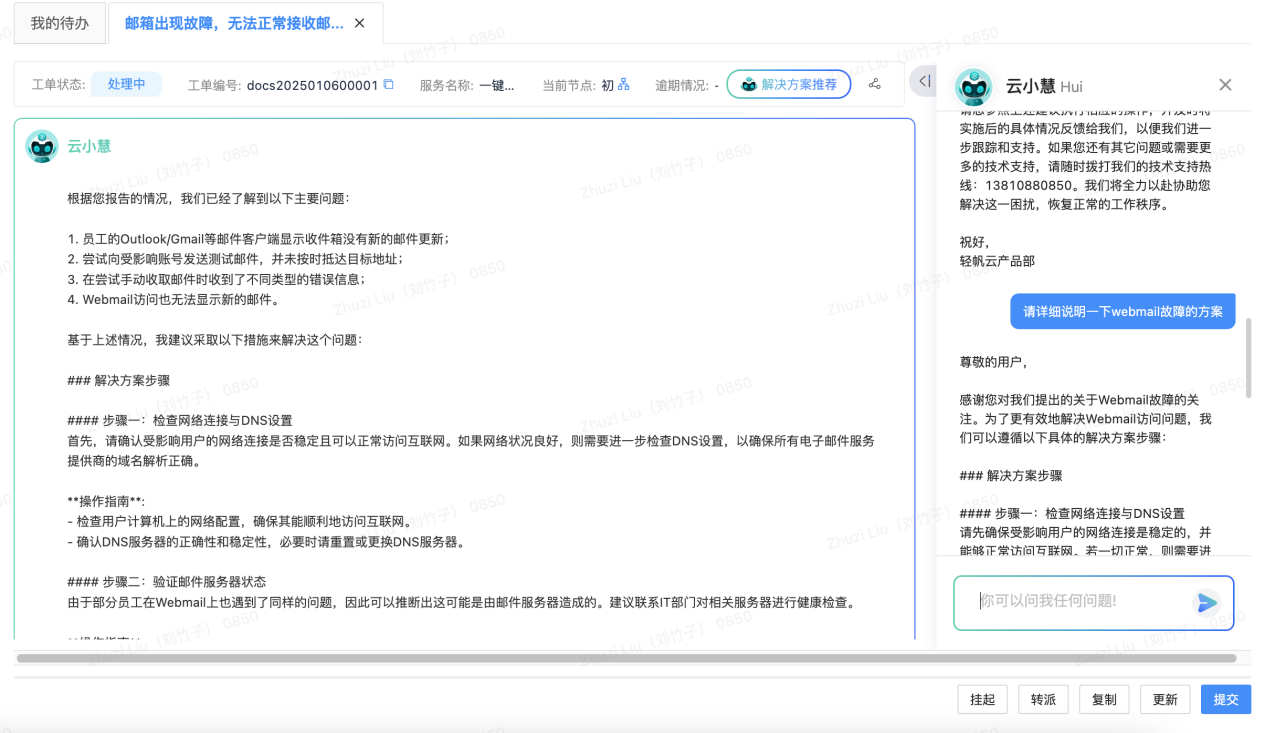Click the share icon beside 解决方案推荐
Viewport: 1265px width, 733px height.
click(x=875, y=85)
